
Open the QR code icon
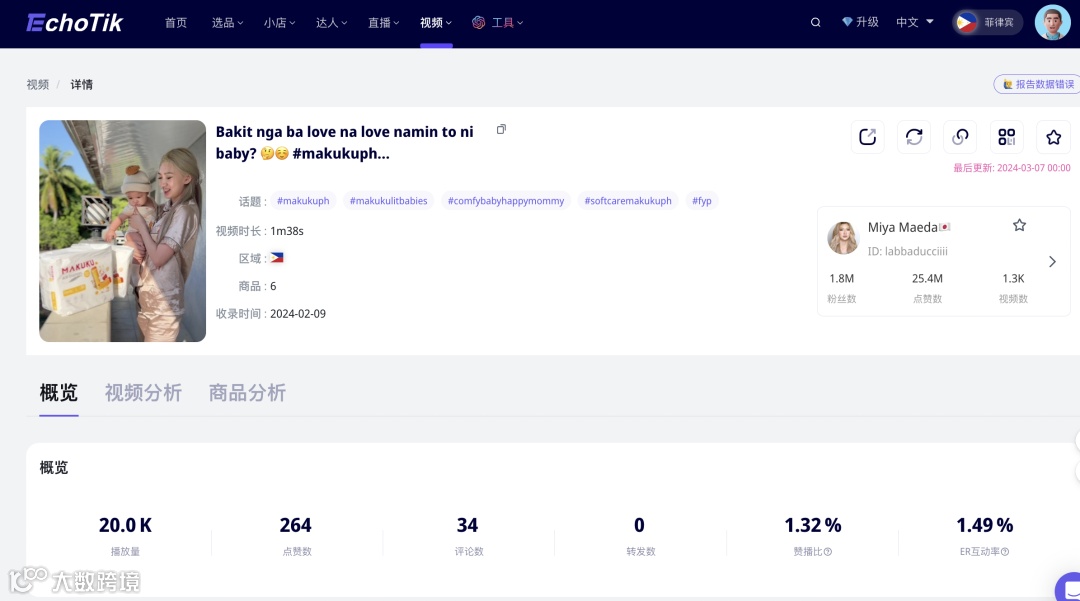pyautogui.click(x=1007, y=137)
